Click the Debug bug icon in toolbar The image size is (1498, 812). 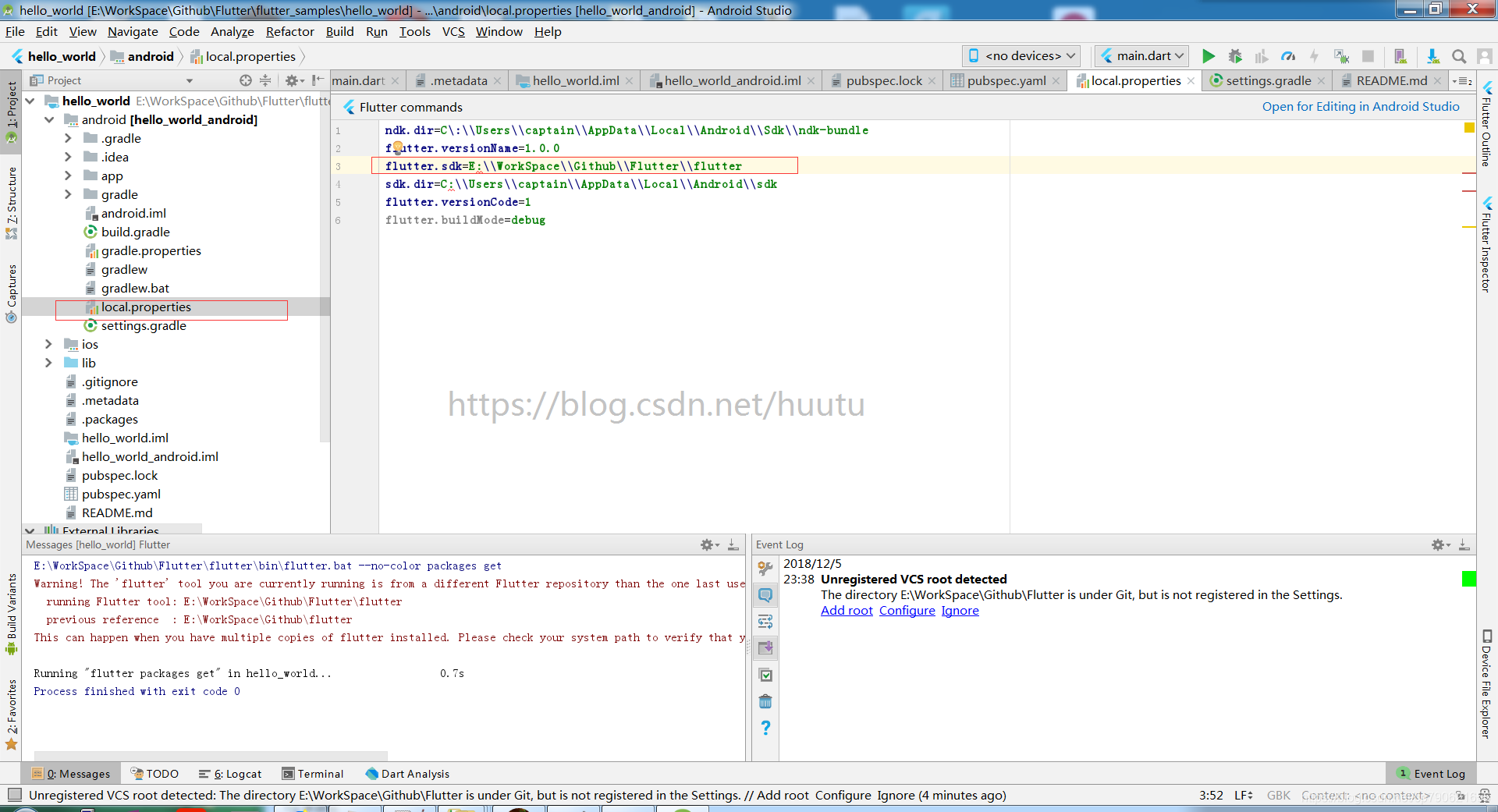coord(1235,56)
